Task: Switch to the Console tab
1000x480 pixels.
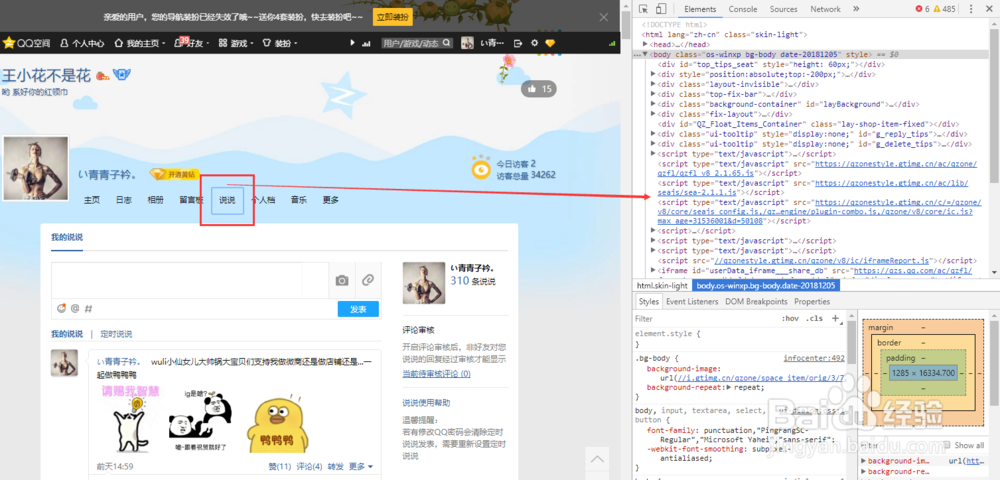Action: point(743,9)
